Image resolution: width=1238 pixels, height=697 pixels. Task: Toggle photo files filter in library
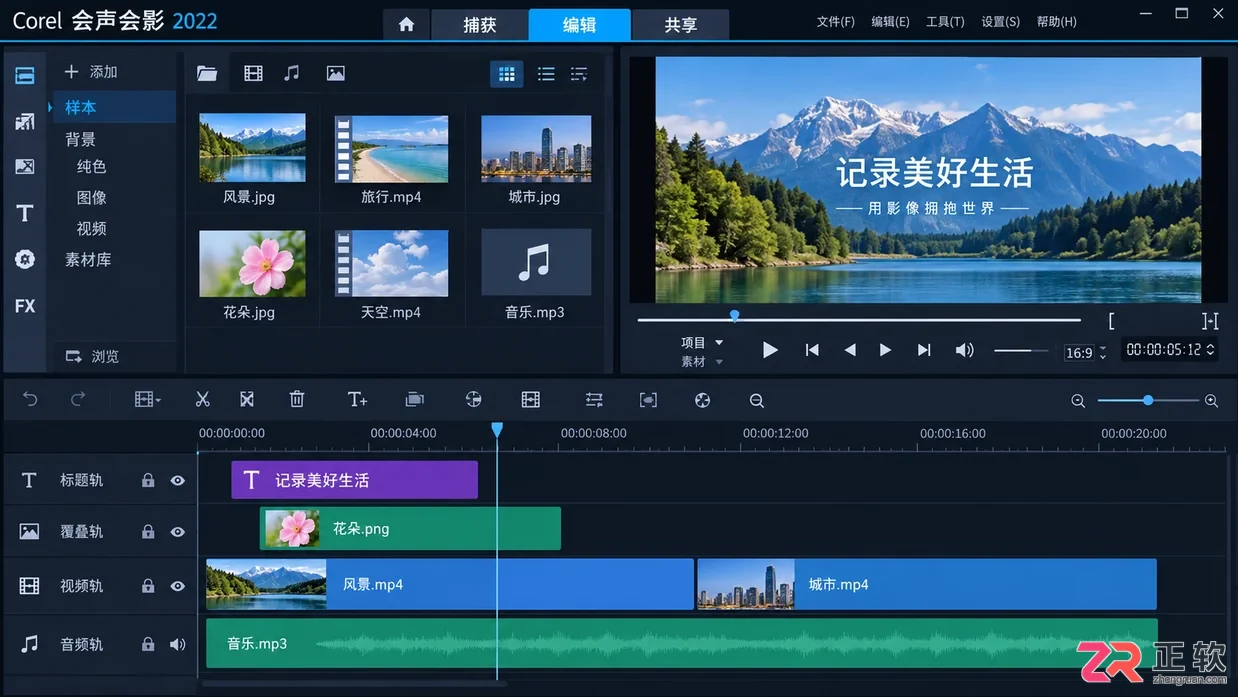[336, 73]
